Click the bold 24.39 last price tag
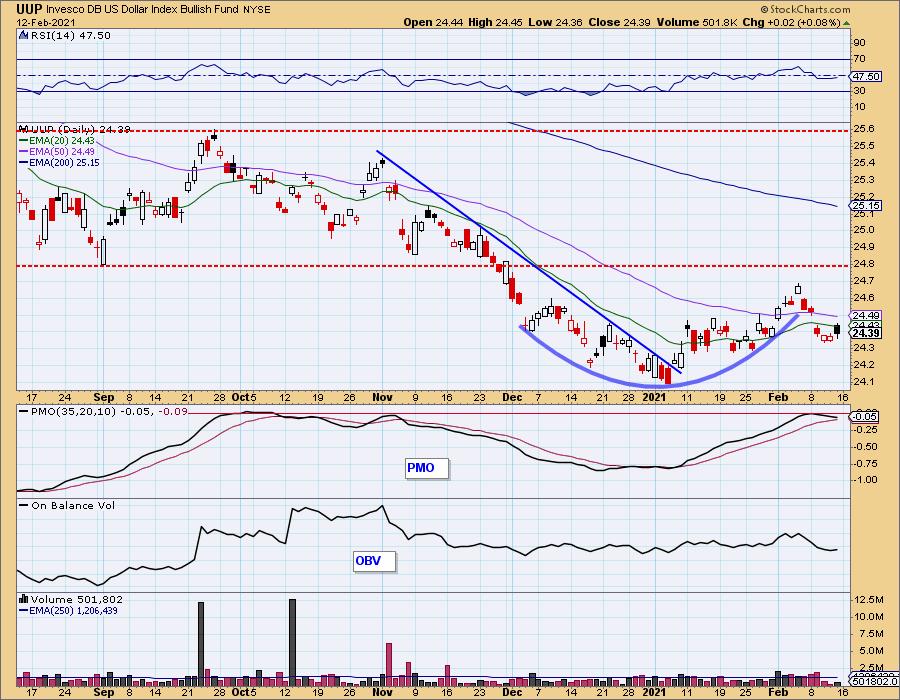The width and height of the screenshot is (900, 700). pos(867,333)
